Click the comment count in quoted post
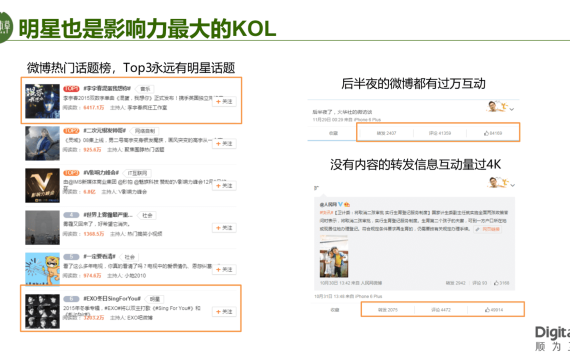 point(479,283)
